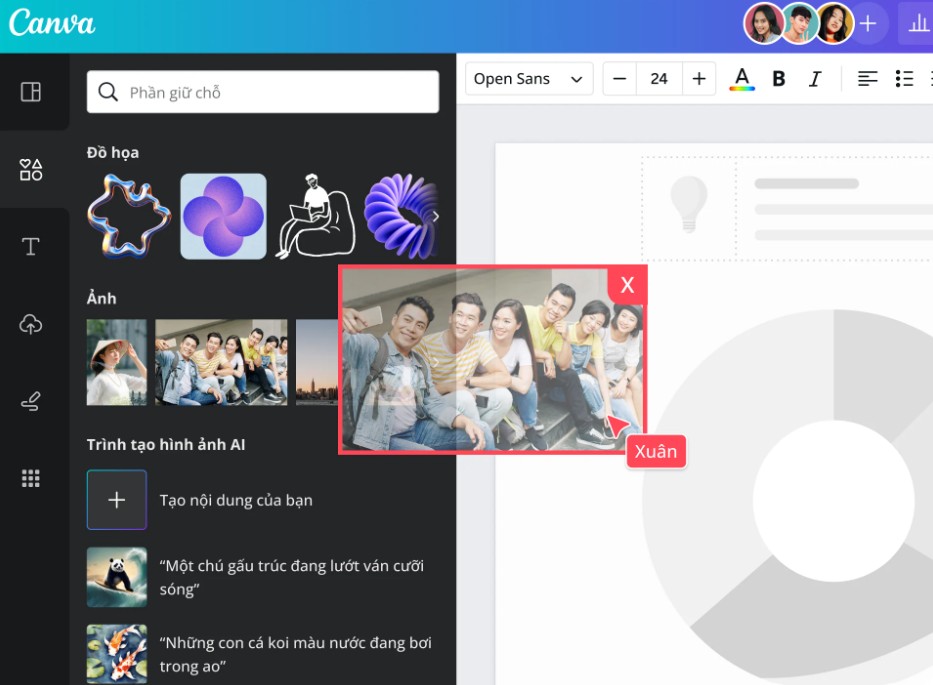Click the first collaborator avatar
This screenshot has width=933, height=685.
(x=763, y=24)
